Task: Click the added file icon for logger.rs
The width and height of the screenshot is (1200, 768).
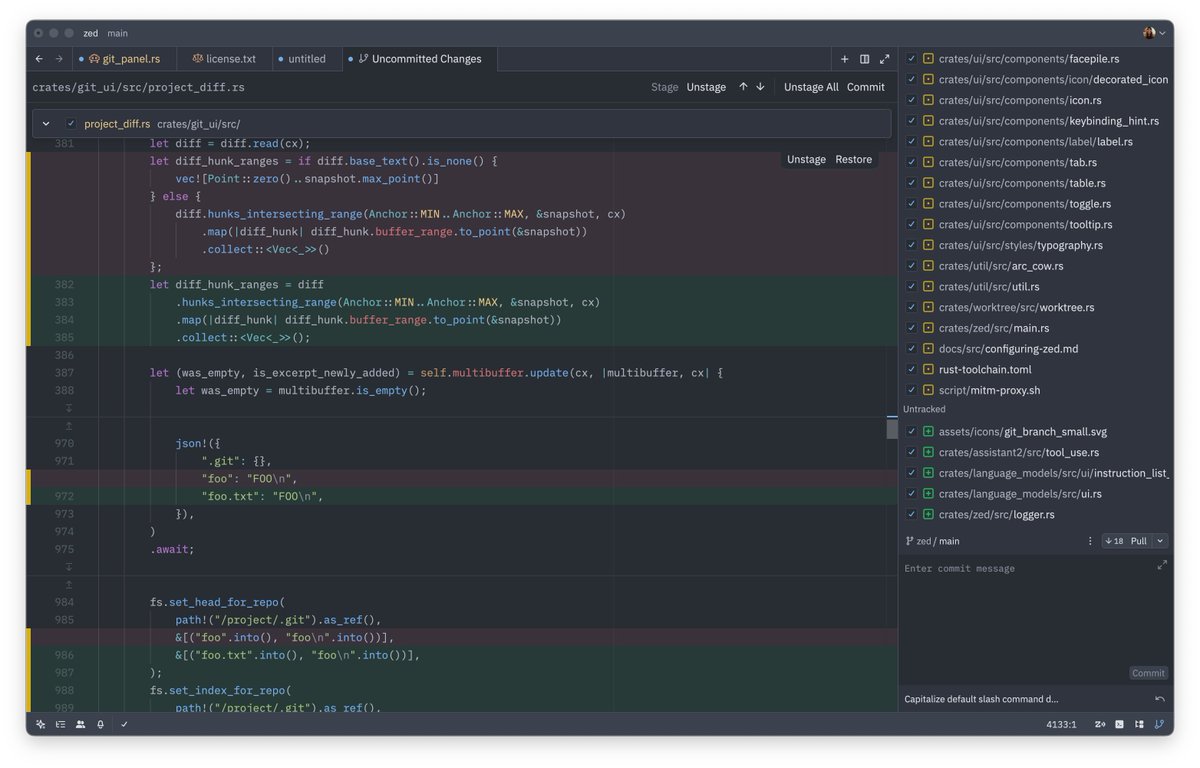Action: pyautogui.click(x=928, y=515)
